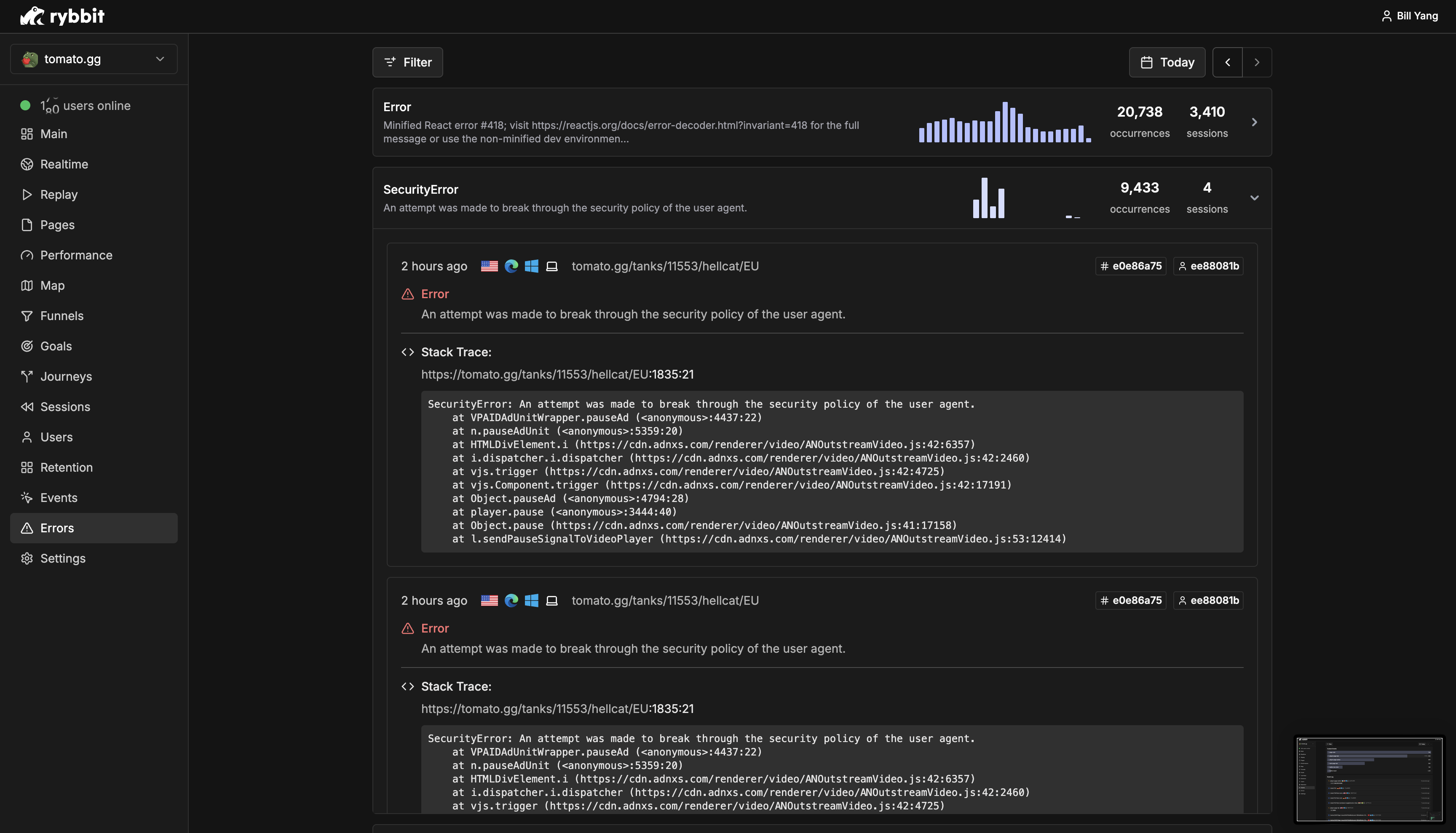The width and height of the screenshot is (1456, 833).
Task: Open the Today date range picker
Action: (x=1167, y=62)
